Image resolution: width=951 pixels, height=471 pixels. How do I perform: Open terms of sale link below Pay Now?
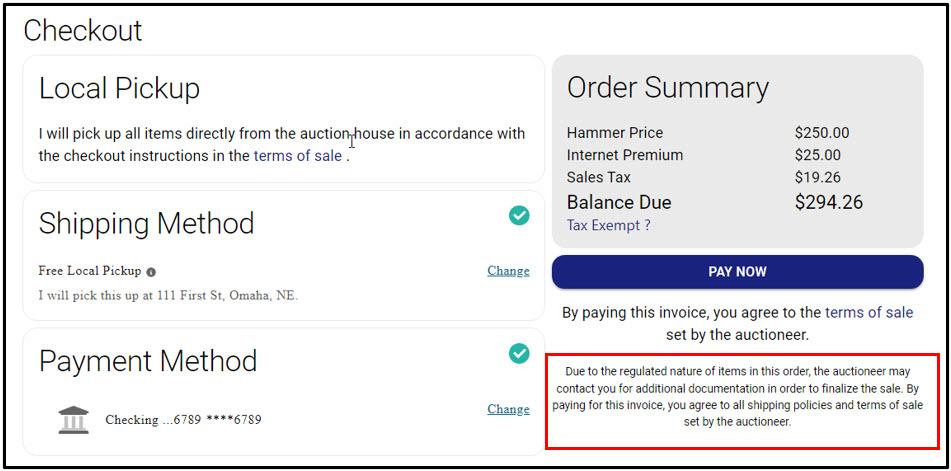(x=869, y=313)
